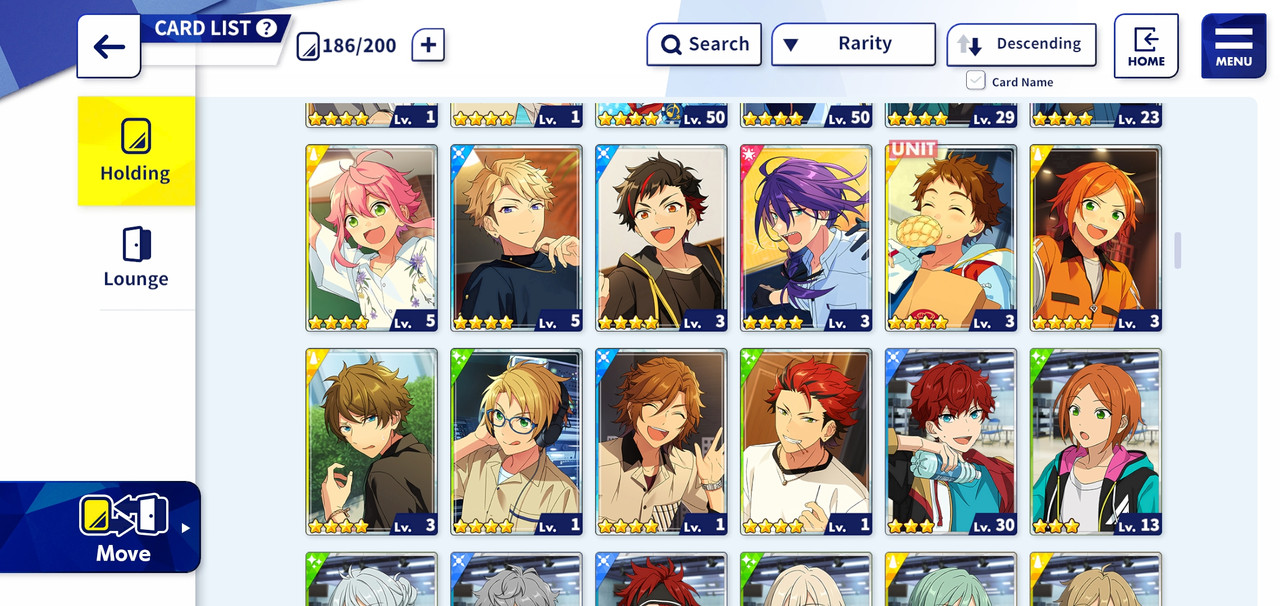Expand the small arrow beside Move

185,527
